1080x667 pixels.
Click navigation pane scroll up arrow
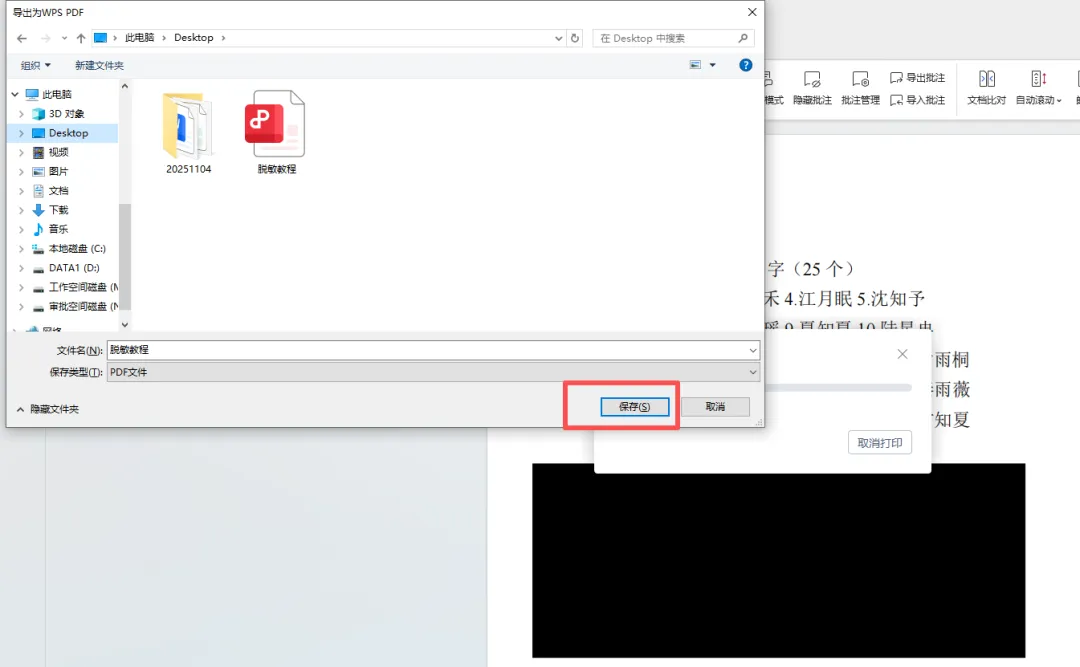pyautogui.click(x=125, y=87)
